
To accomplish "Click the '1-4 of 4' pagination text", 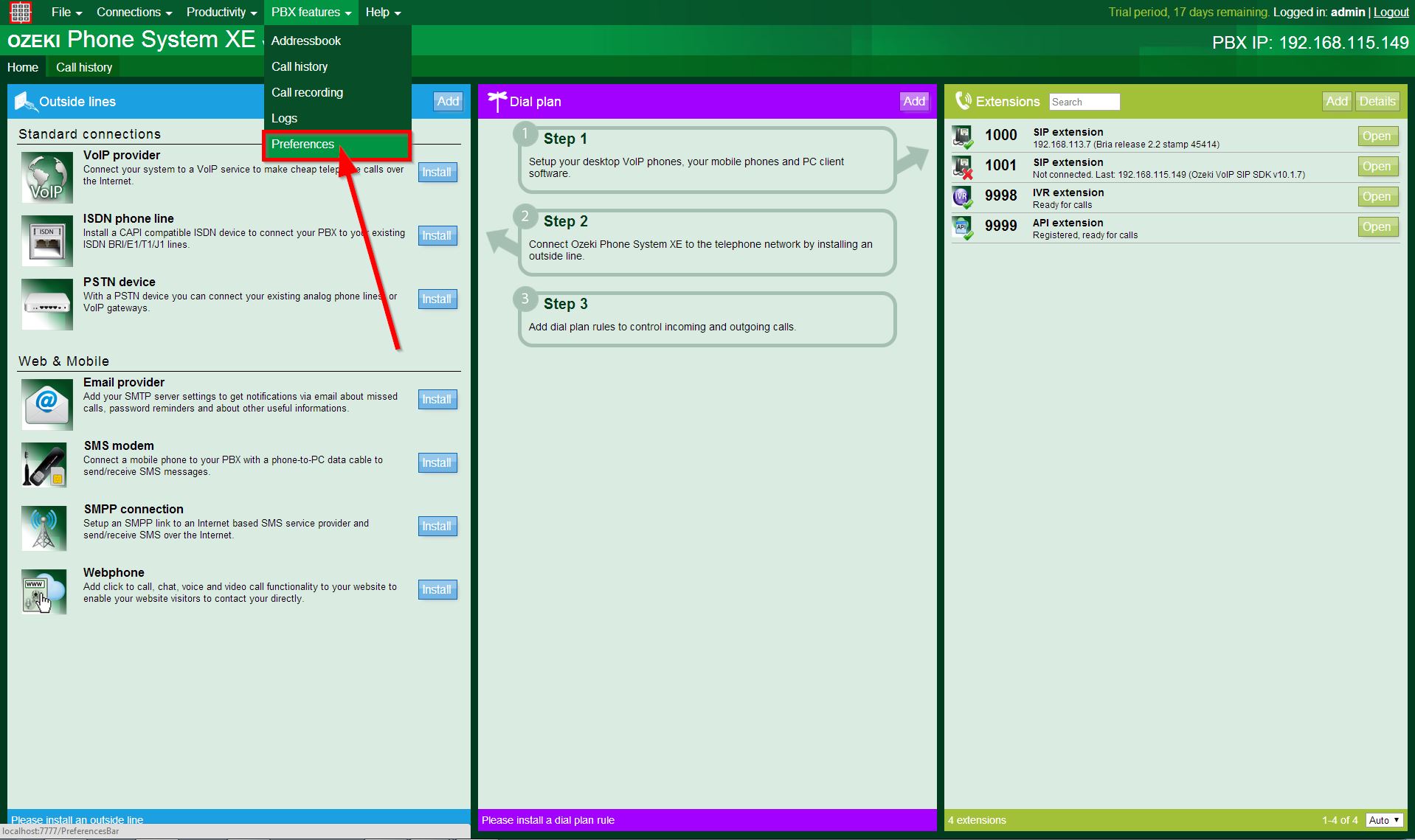I will click(x=1340, y=820).
